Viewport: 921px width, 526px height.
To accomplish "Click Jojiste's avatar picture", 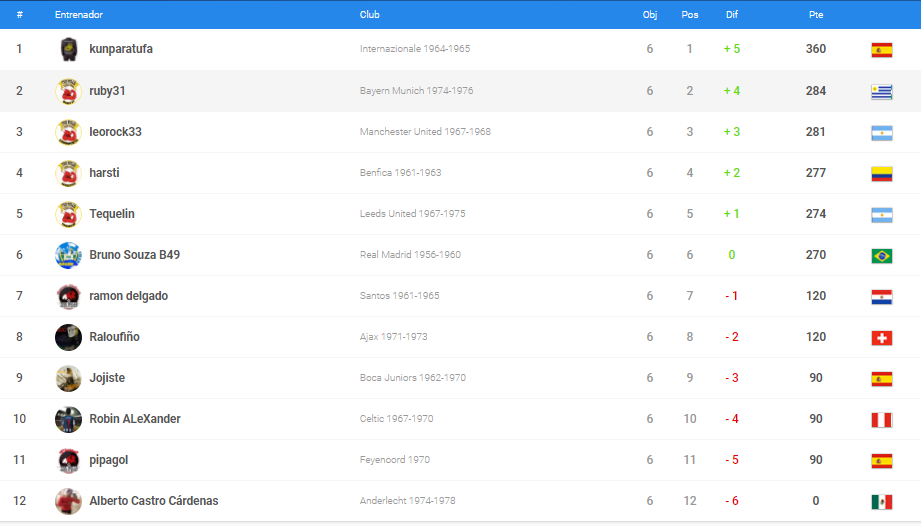I will (68, 378).
